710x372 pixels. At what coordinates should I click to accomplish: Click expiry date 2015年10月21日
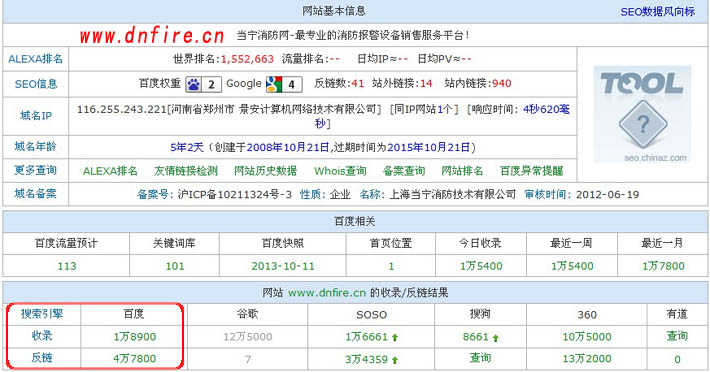click(x=428, y=147)
